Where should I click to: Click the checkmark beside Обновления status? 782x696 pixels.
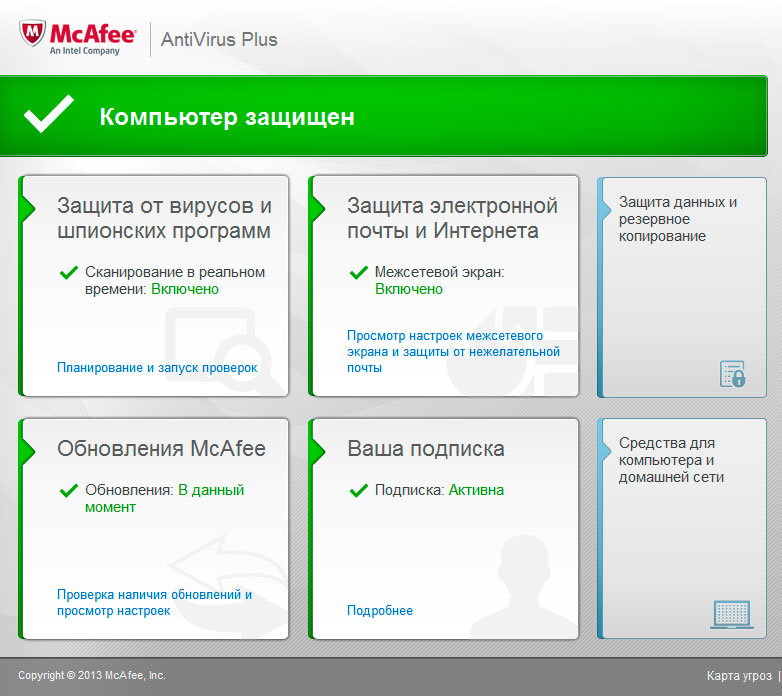point(69,491)
